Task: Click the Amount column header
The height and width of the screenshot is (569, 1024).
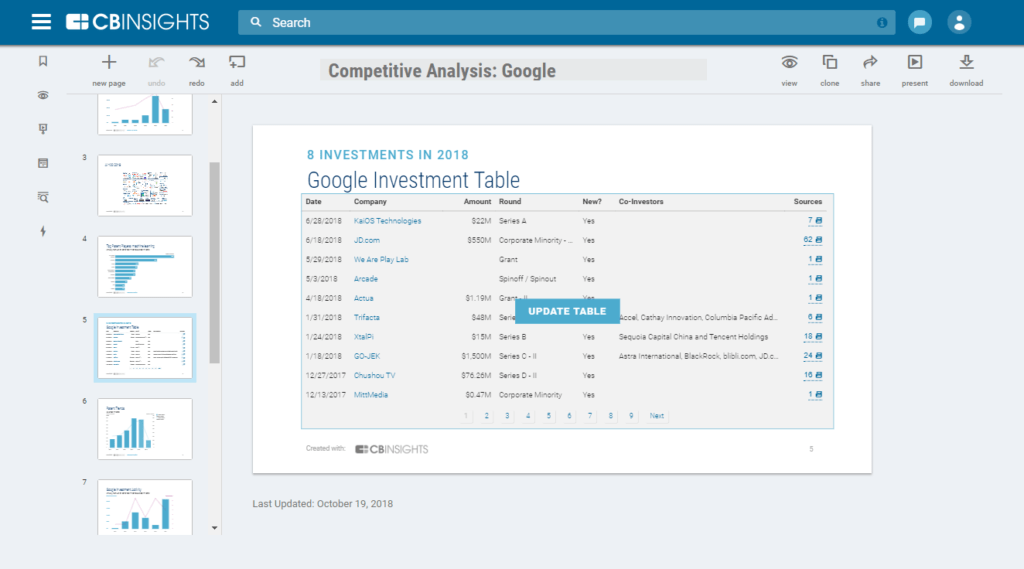Action: (477, 202)
